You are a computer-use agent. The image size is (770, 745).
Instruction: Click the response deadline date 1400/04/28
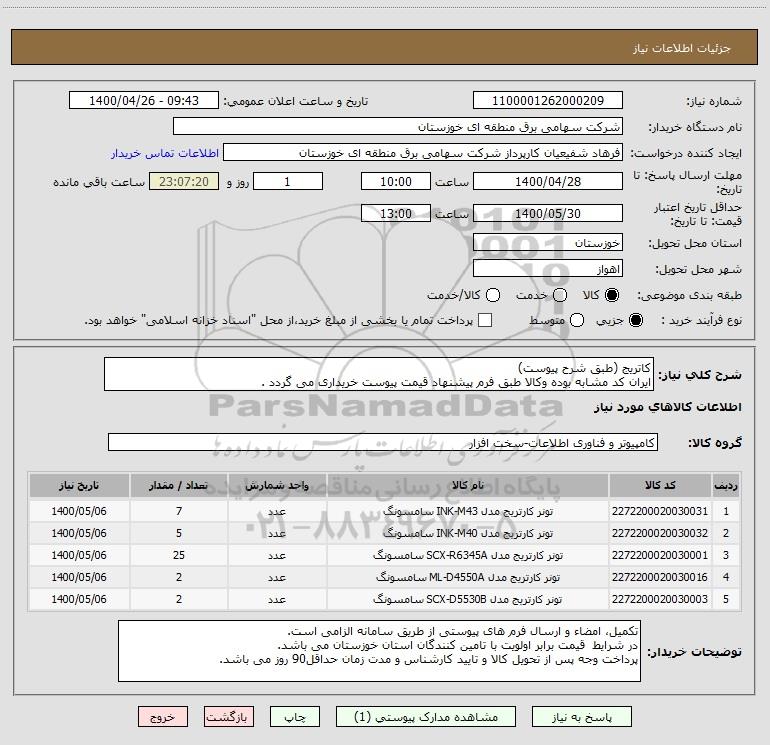[548, 181]
